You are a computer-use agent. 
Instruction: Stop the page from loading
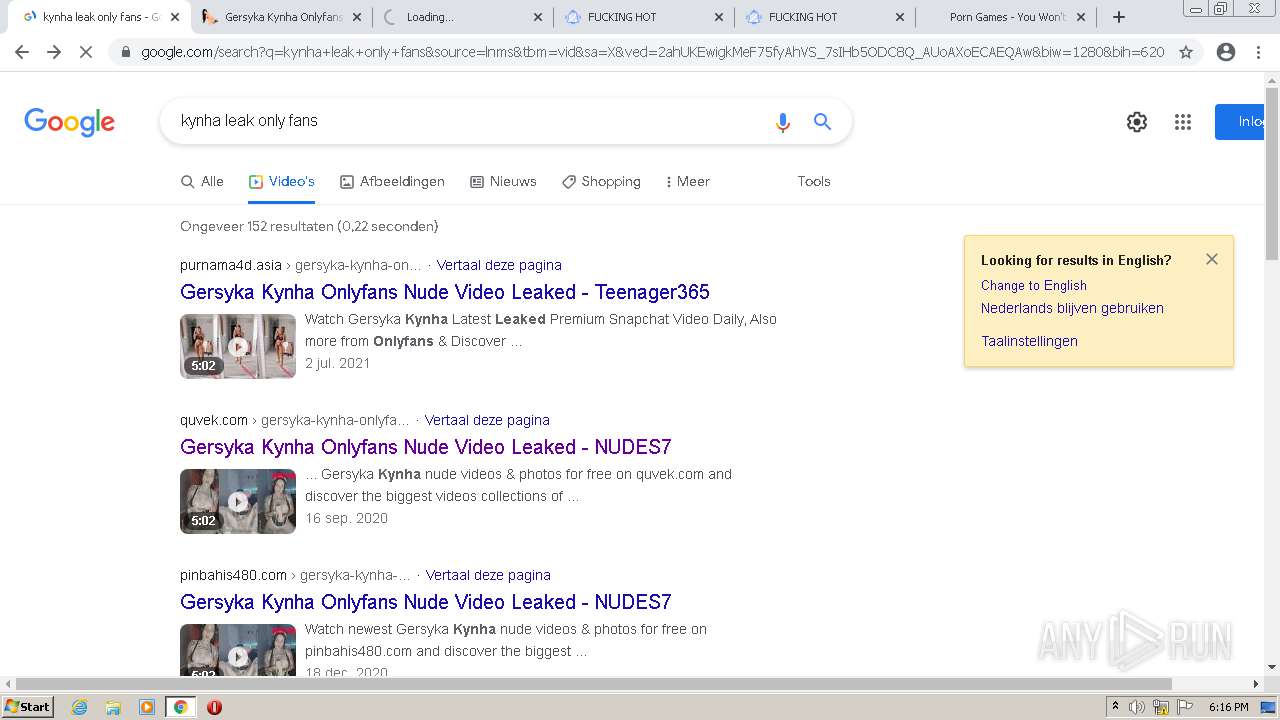click(86, 52)
